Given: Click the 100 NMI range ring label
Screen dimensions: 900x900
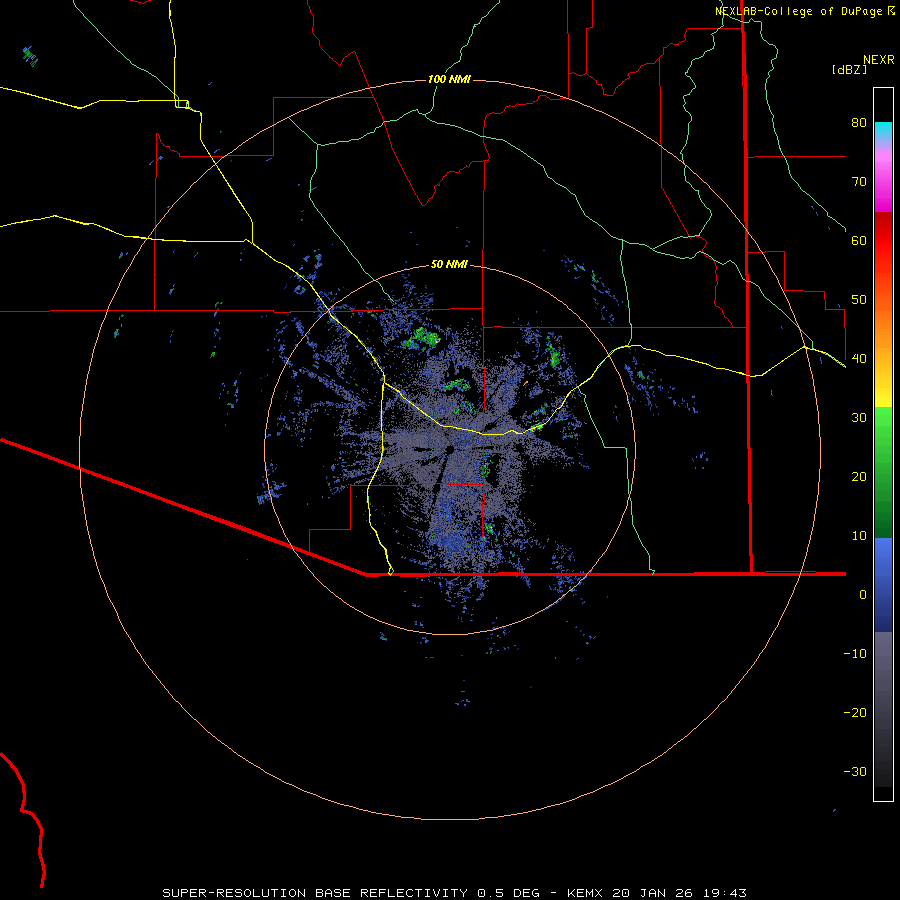Looking at the screenshot, I should click(449, 79).
